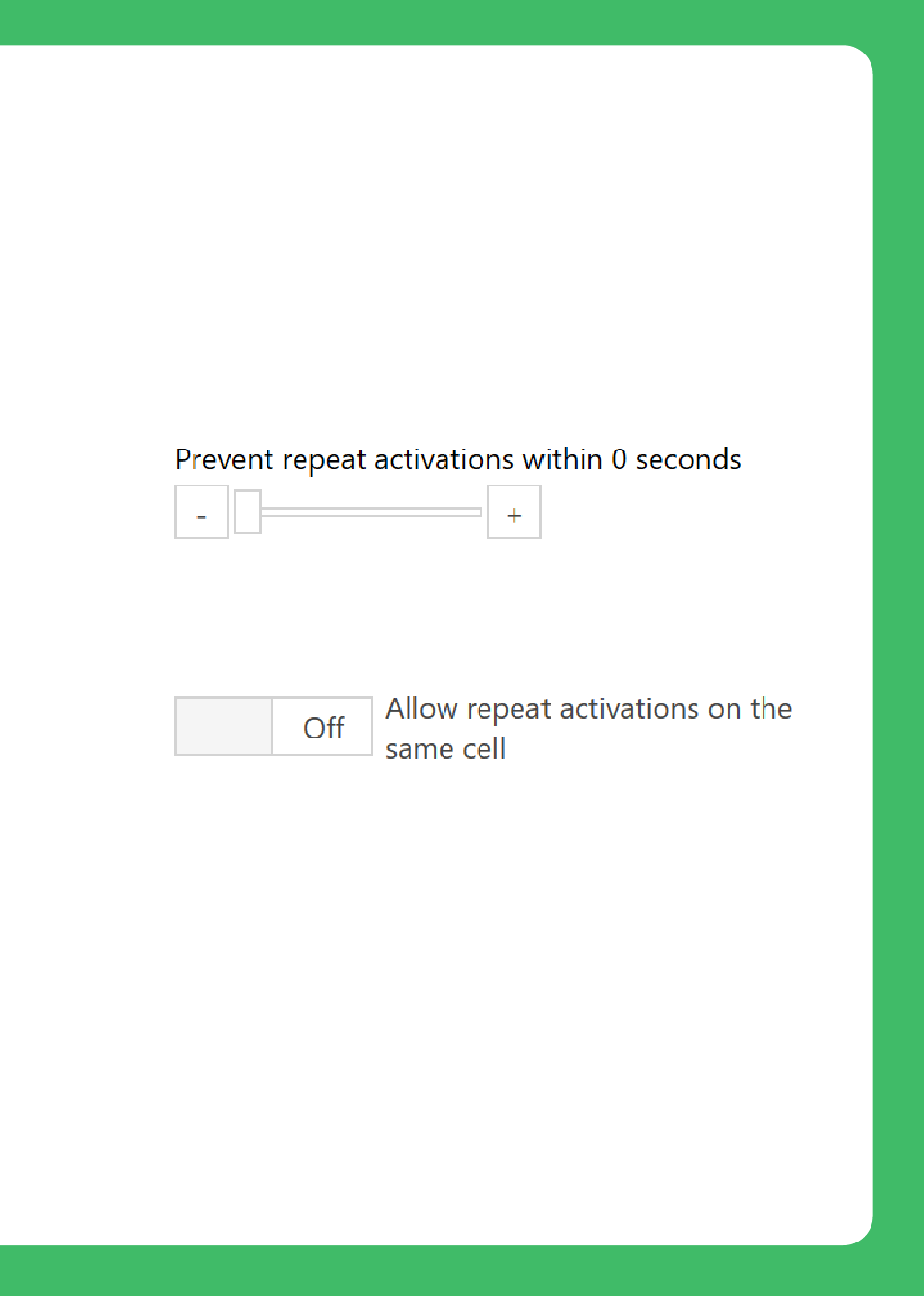This screenshot has width=924, height=1296.
Task: Click the Allow repeat activations label text
Action: pyautogui.click(x=588, y=729)
